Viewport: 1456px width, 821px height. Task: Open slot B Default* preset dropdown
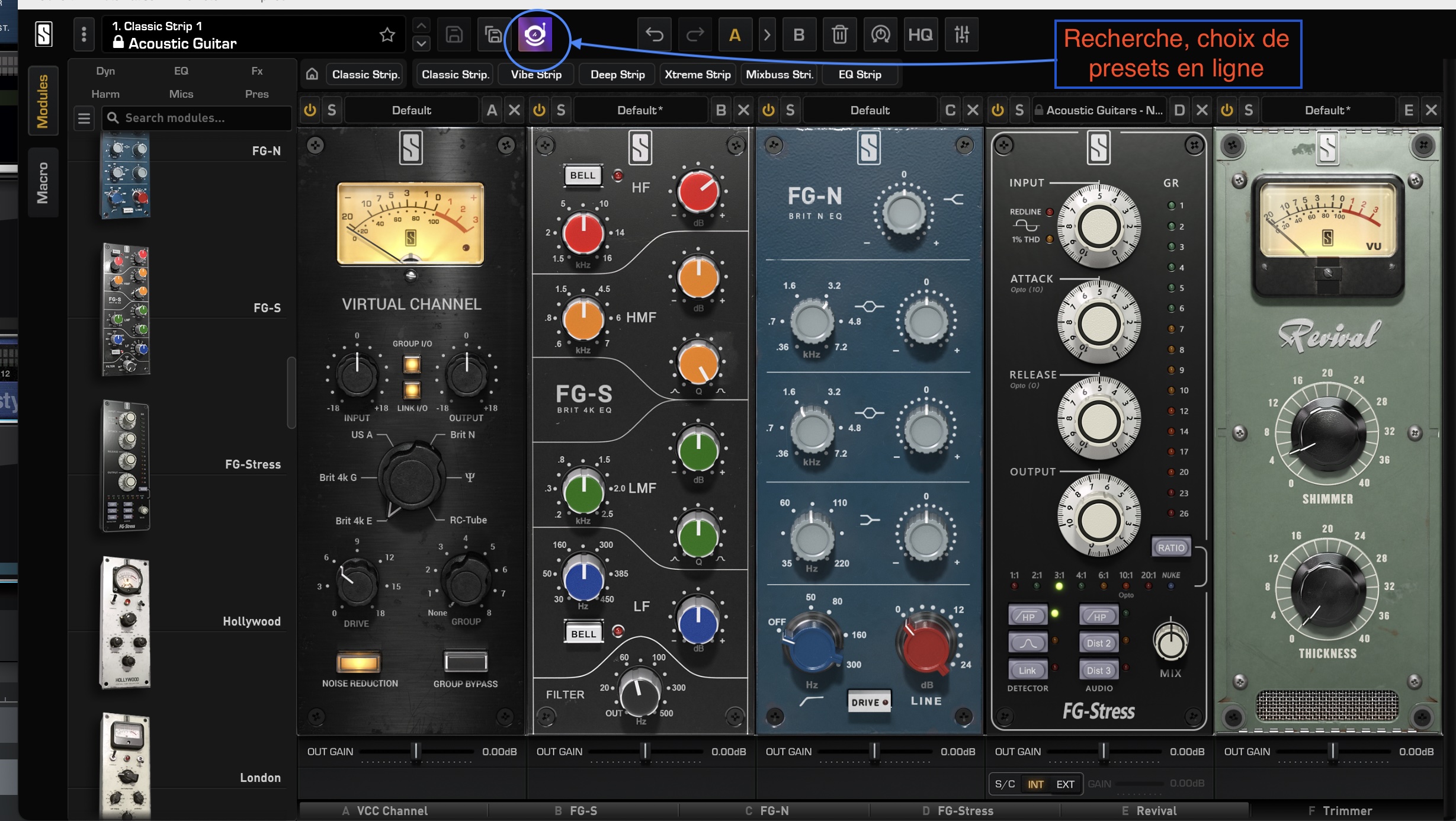pos(640,110)
